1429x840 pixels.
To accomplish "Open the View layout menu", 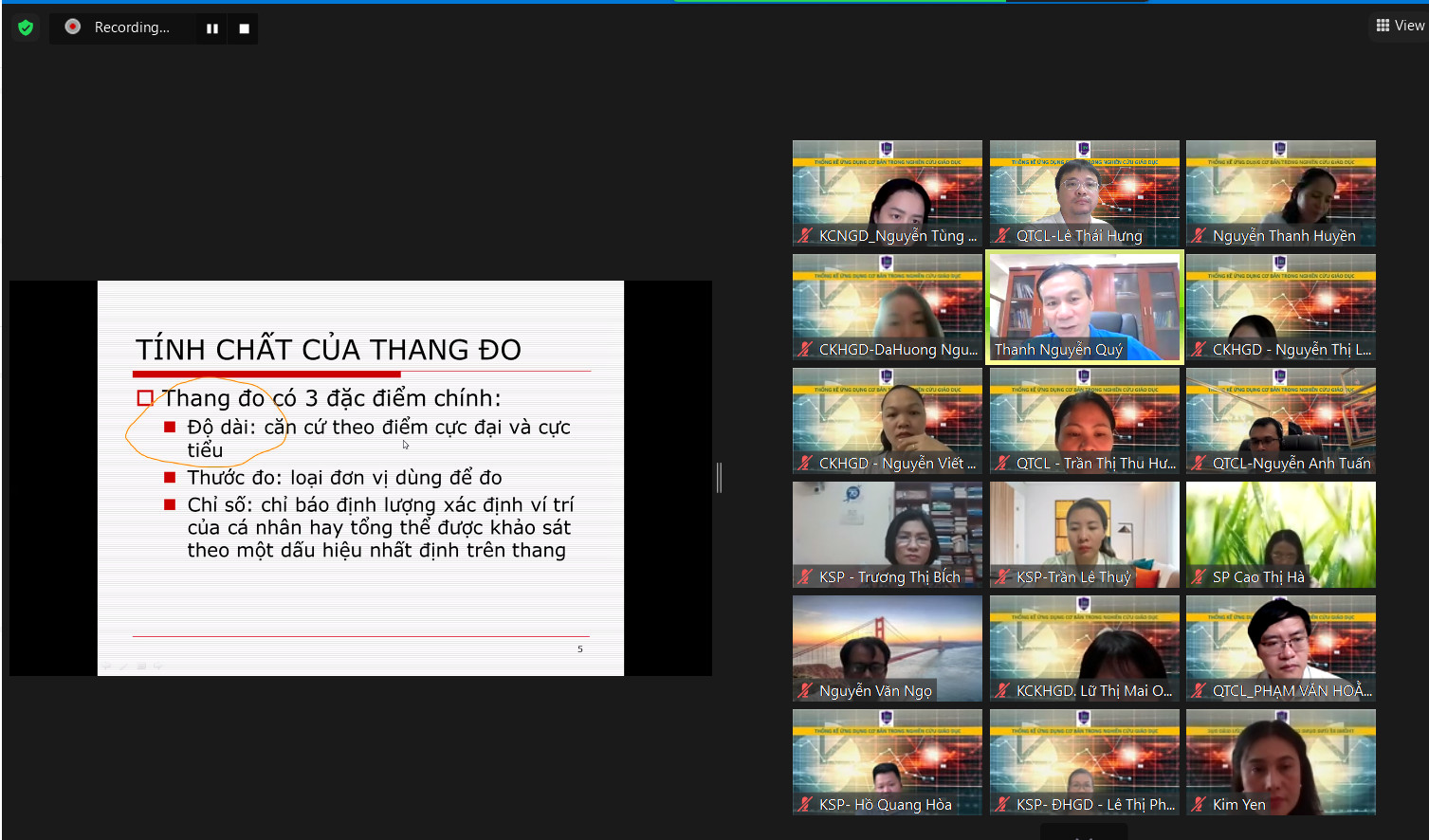I will coord(1400,26).
